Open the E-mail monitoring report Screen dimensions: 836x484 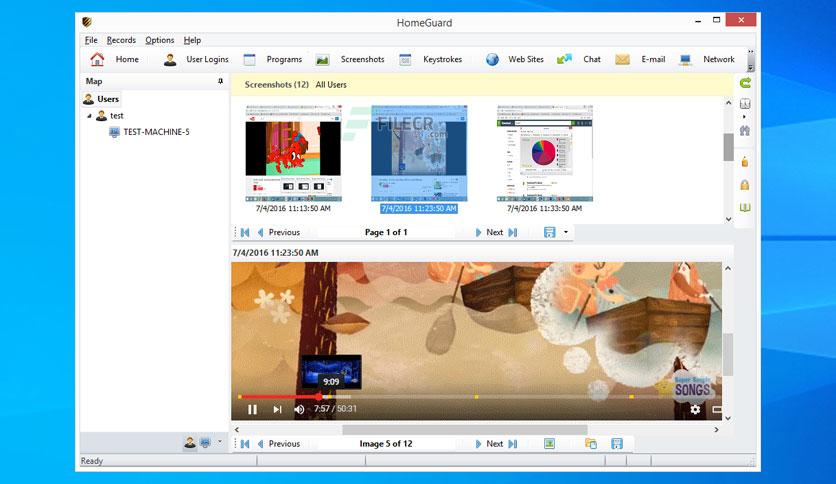(640, 59)
